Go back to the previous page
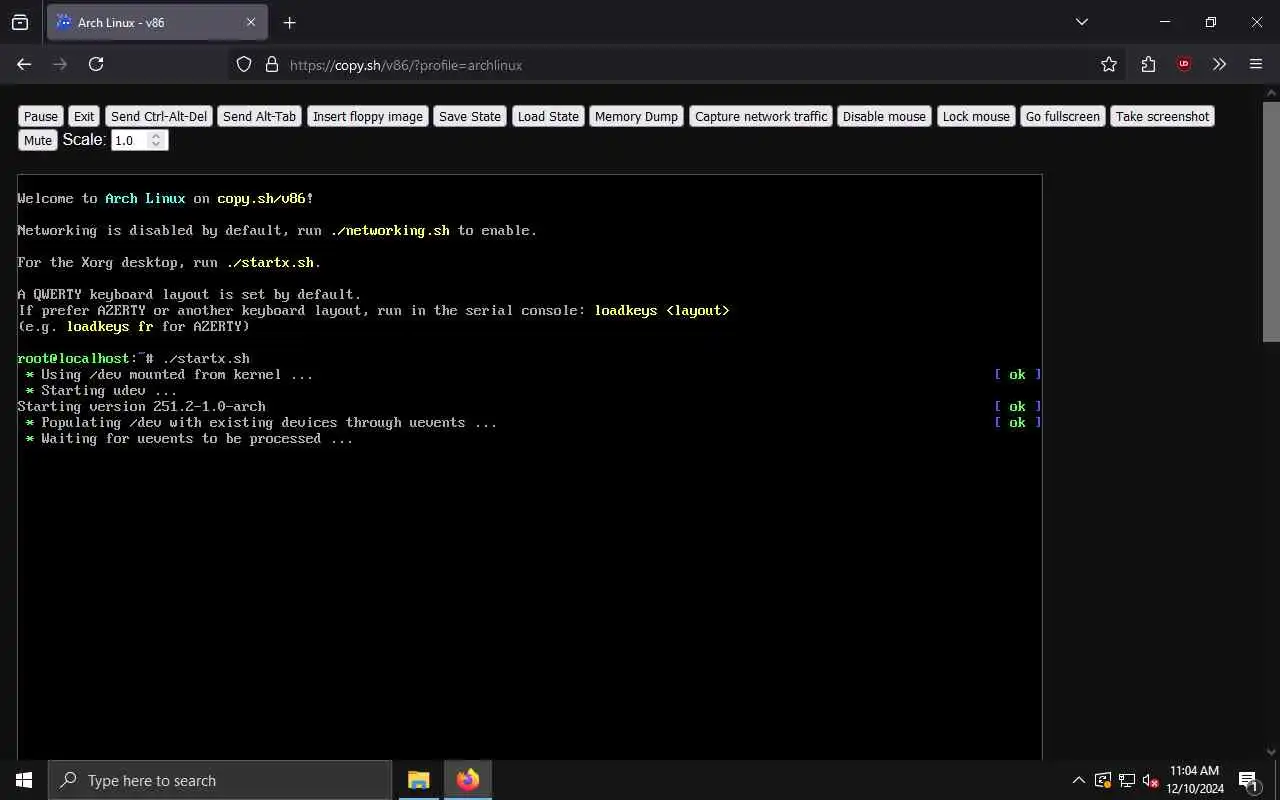The width and height of the screenshot is (1280, 800). 24,64
